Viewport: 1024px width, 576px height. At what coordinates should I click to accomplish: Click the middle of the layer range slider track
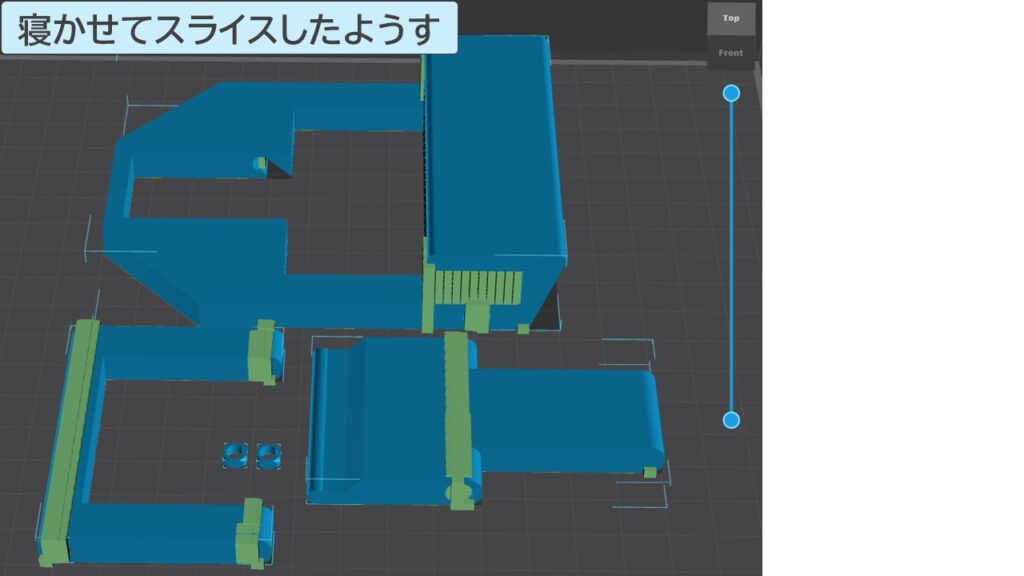(731, 255)
